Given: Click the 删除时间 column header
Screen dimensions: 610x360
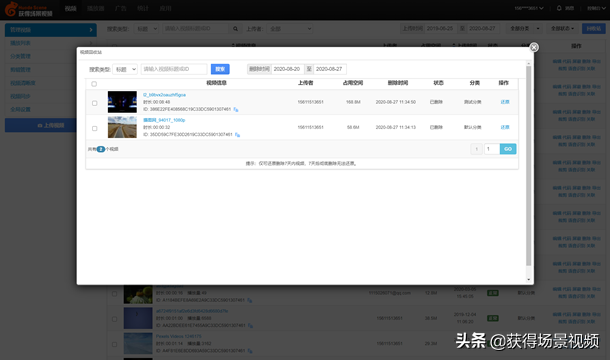Looking at the screenshot, I should click(398, 83).
